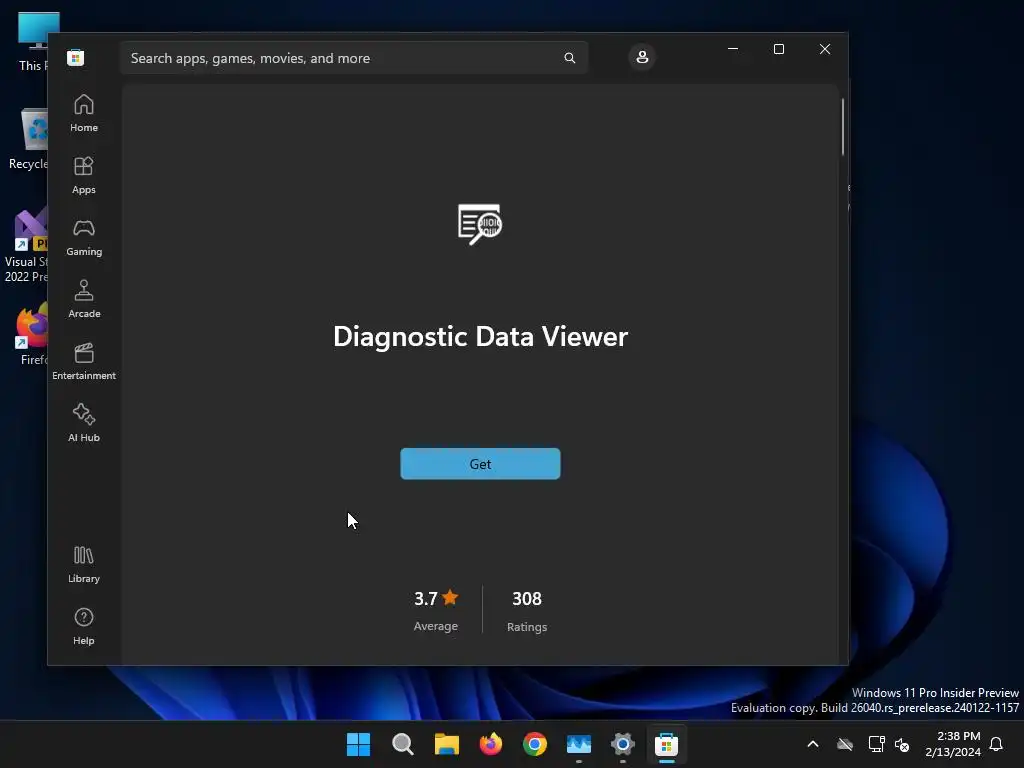Open the clock showing 2:38 PM
This screenshot has width=1024, height=768.
(953, 744)
